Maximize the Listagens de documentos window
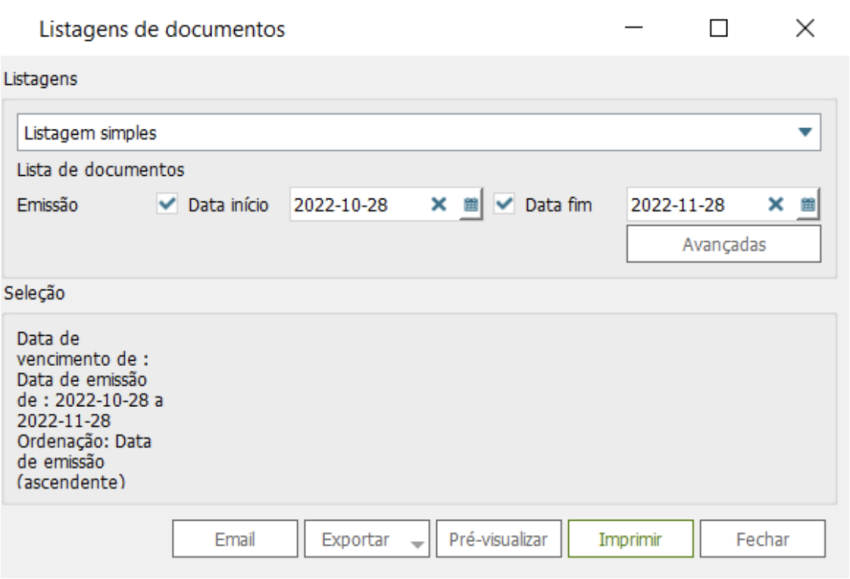This screenshot has height=579, width=850. pyautogui.click(x=718, y=30)
